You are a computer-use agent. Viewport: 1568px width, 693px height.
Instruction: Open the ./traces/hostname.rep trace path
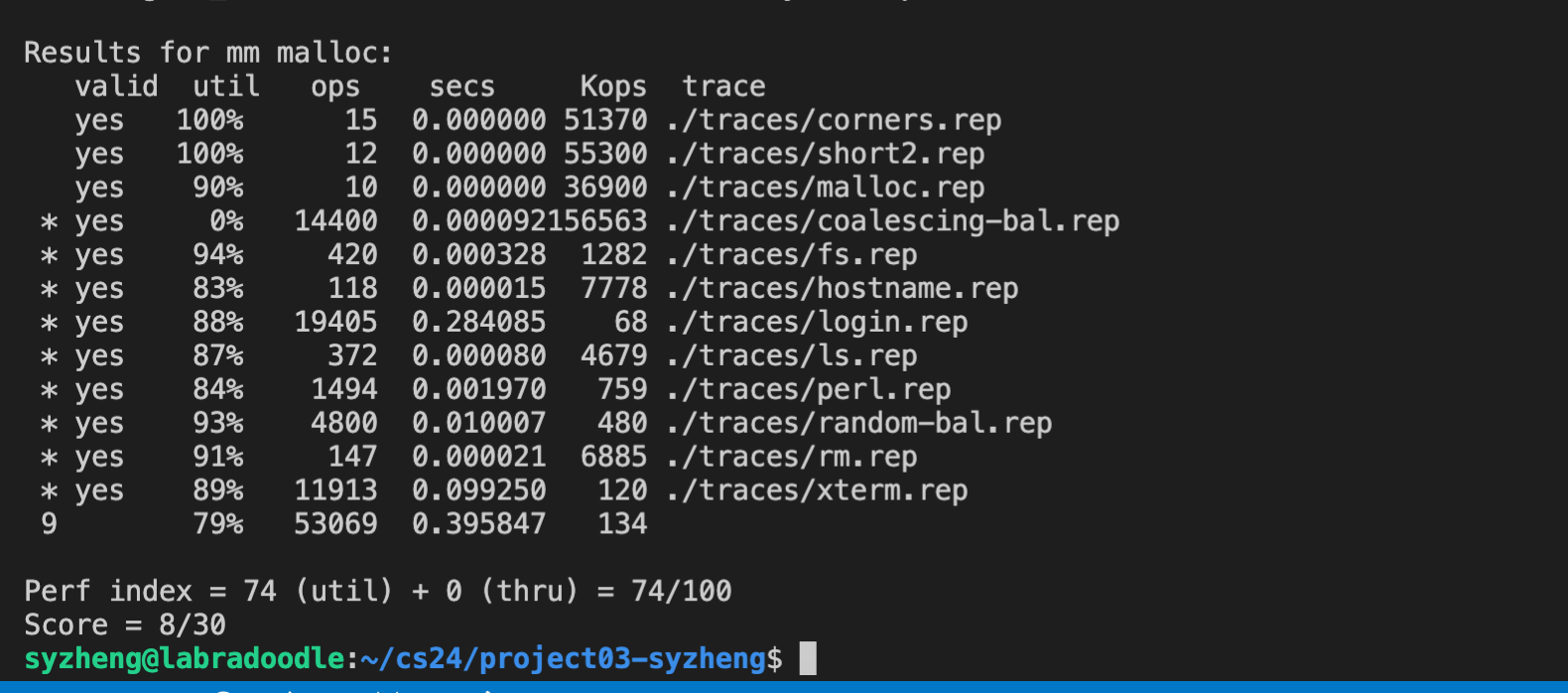pos(843,289)
